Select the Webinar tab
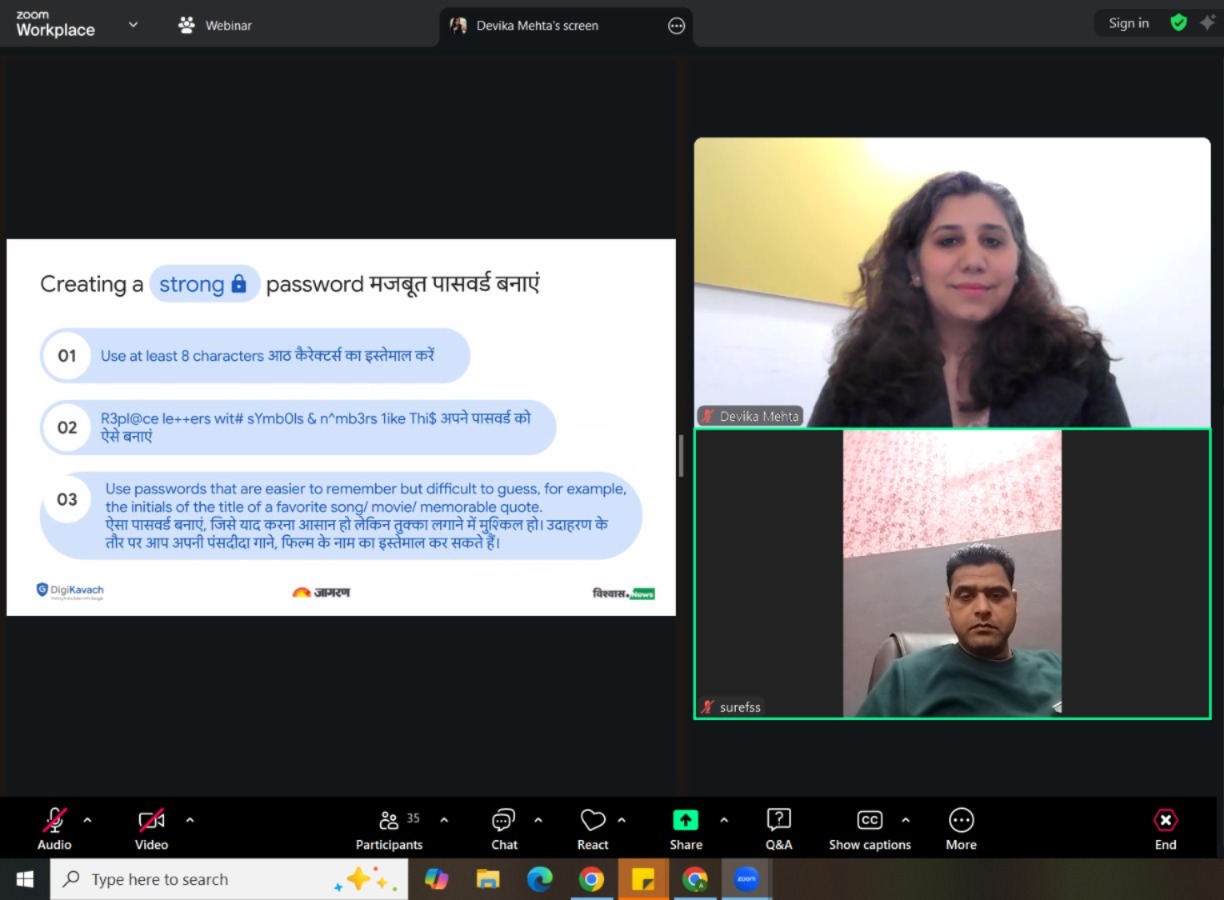The image size is (1224, 900). (x=215, y=25)
